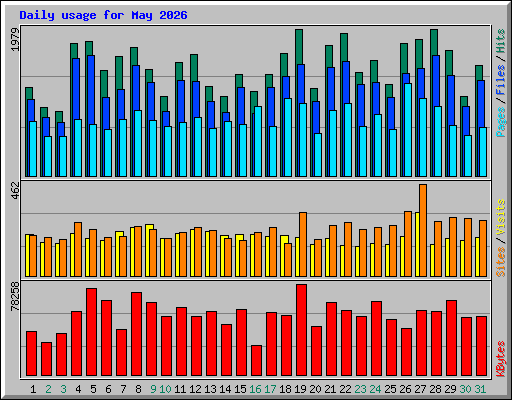512x400 pixels.
Task: Select the green day label 23
Action: click(360, 389)
